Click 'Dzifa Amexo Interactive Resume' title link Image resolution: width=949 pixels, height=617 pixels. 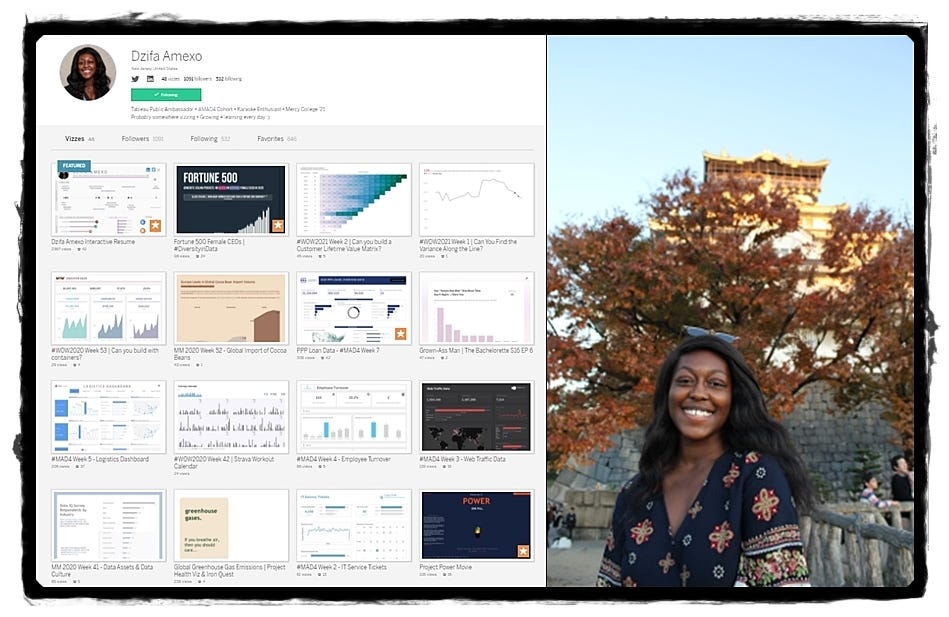pyautogui.click(x=93, y=242)
